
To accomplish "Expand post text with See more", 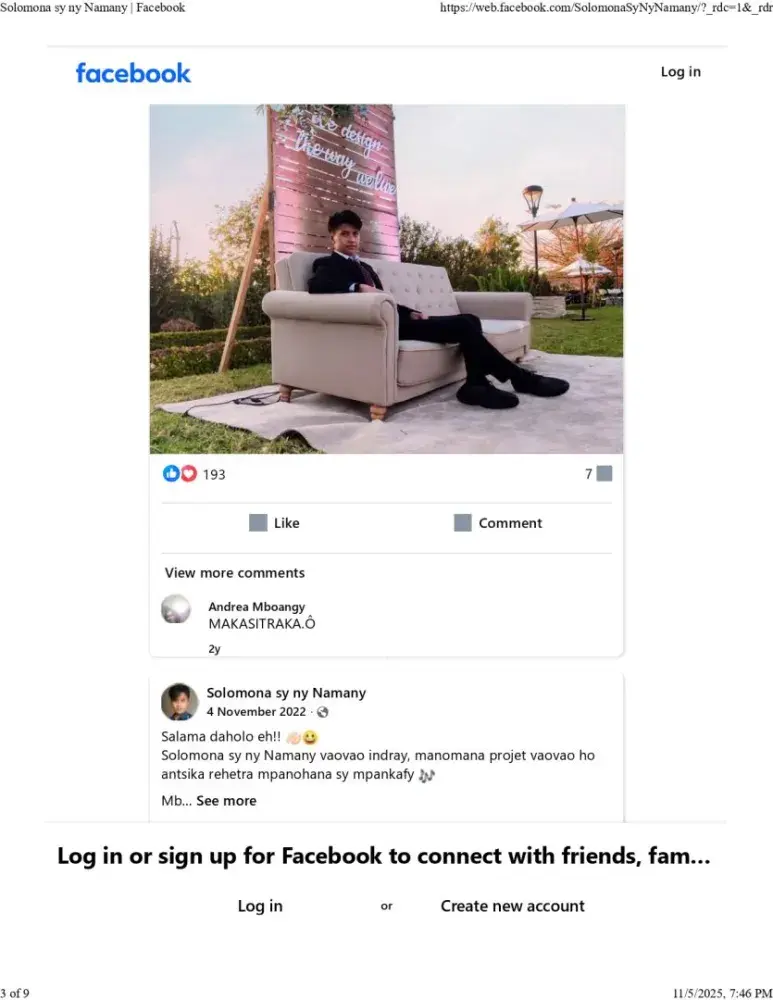I will coord(226,800).
